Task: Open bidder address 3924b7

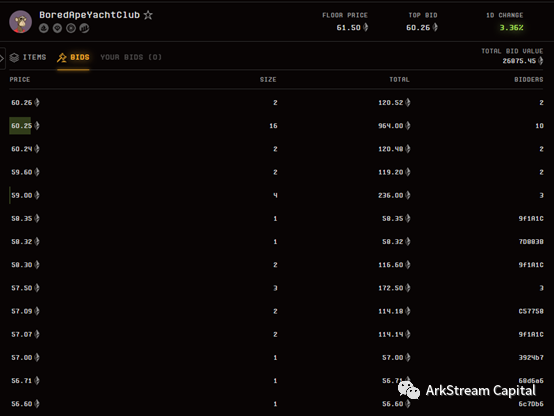Action: click(x=531, y=358)
